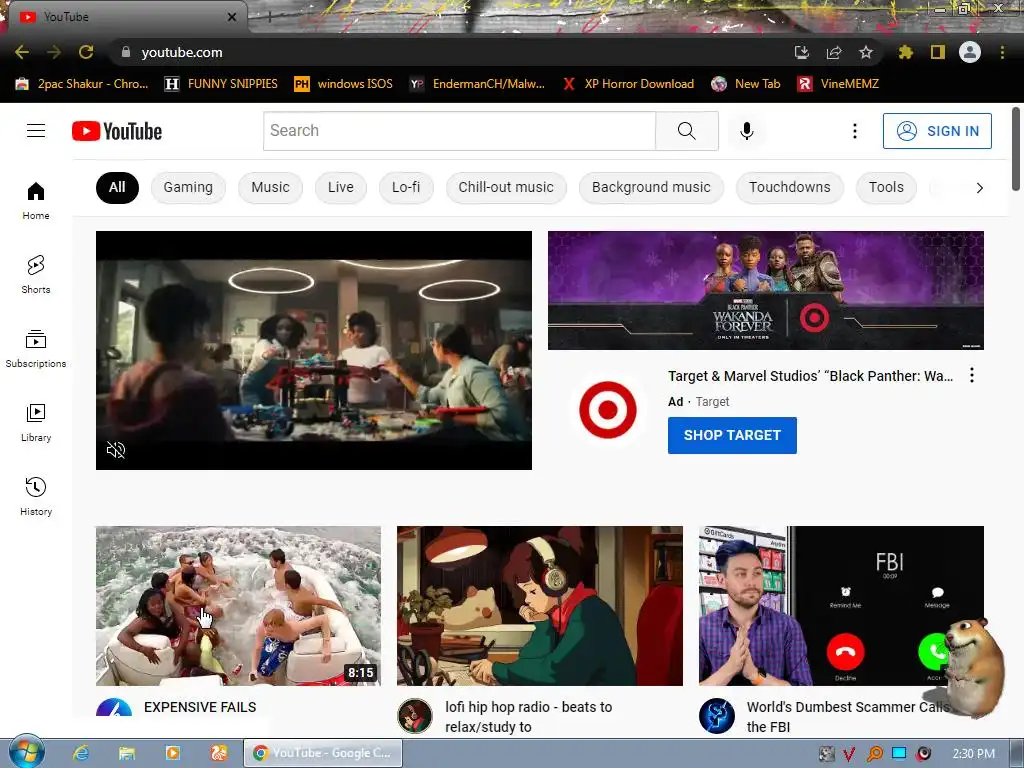Viewport: 1024px width, 768px height.
Task: Select the Lo-fi filter chip
Action: (x=406, y=187)
